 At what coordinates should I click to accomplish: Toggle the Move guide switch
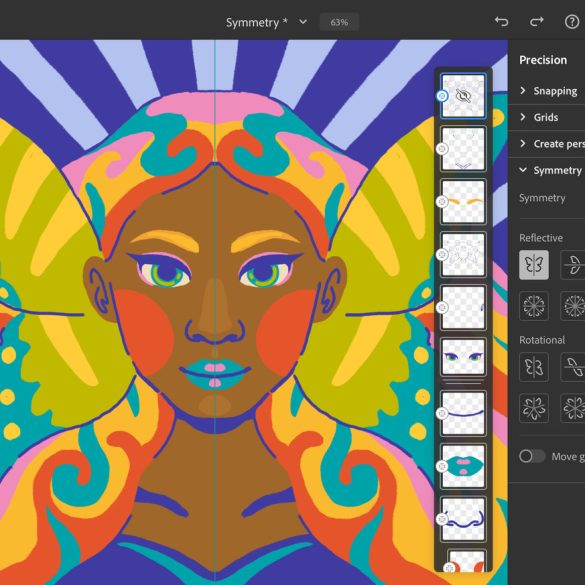coord(532,456)
